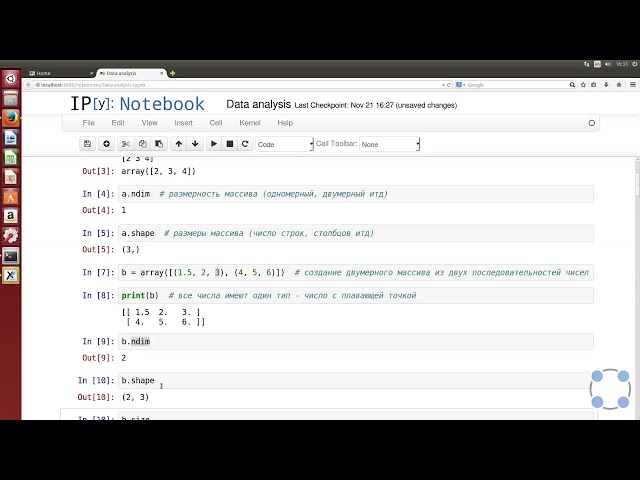Move selected cell down arrow
Image resolution: width=640 pixels, height=480 pixels.
click(195, 144)
